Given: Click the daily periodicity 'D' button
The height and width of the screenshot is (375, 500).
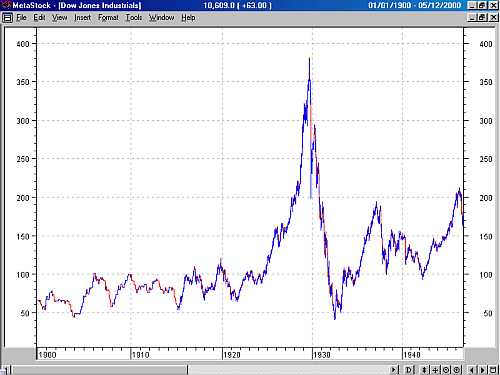Looking at the screenshot, I should (x=409, y=370).
